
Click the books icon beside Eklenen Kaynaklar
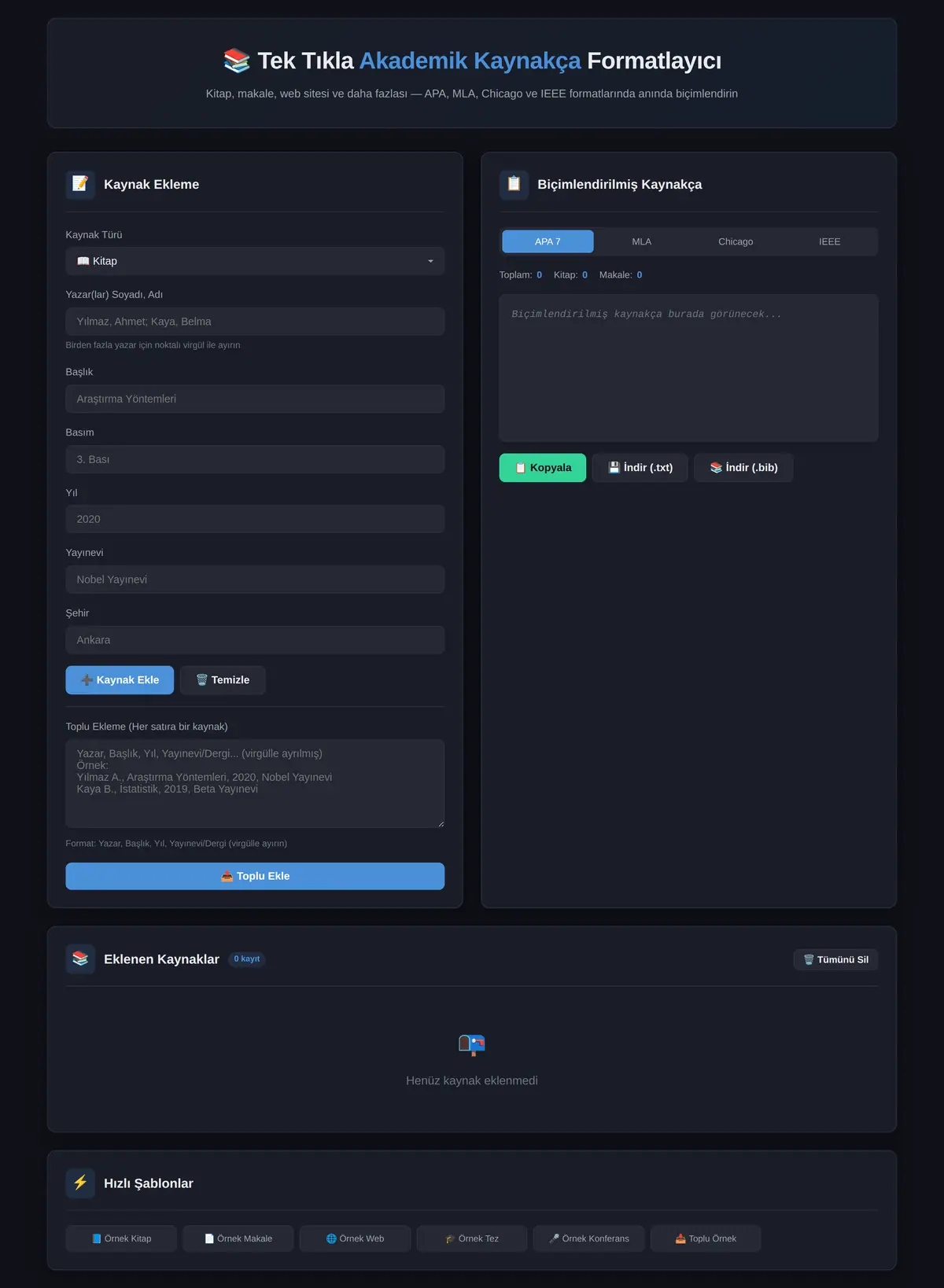80,959
